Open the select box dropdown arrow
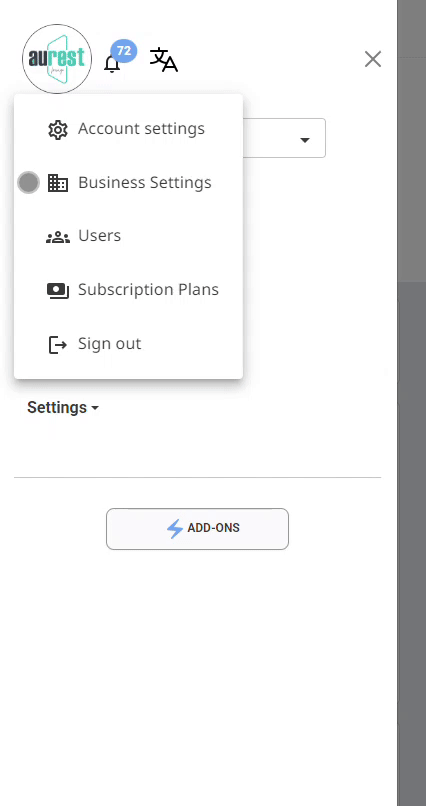Image resolution: width=426 pixels, height=806 pixels. tap(305, 140)
